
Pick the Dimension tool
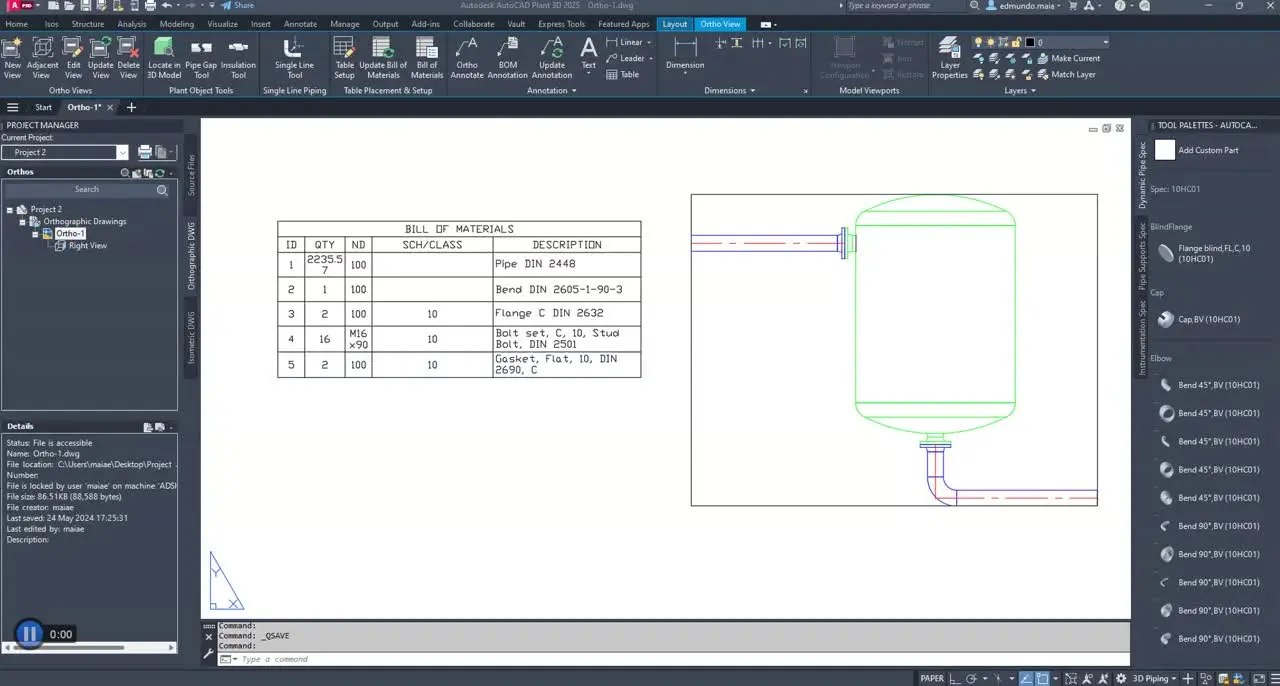pos(685,53)
